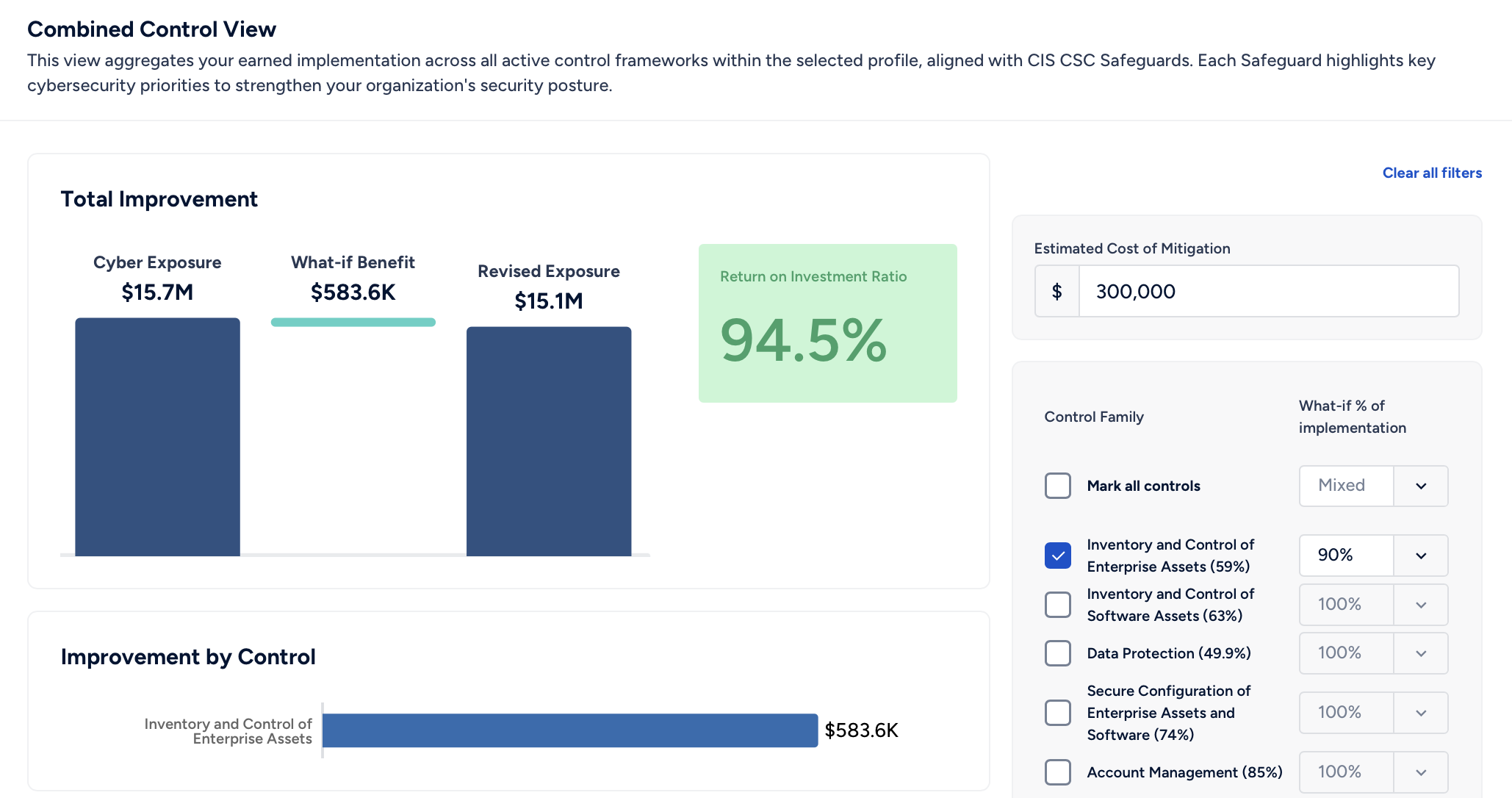Check Secure Configuration of Enterprise Assets checkbox
Image resolution: width=1512 pixels, height=798 pixels.
pyautogui.click(x=1057, y=713)
